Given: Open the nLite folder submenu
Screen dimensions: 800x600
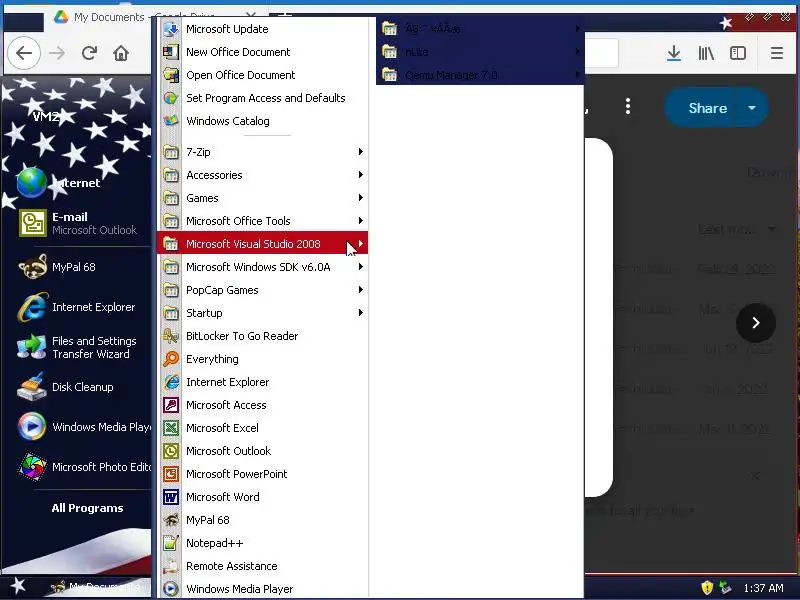Looking at the screenshot, I should (480, 52).
